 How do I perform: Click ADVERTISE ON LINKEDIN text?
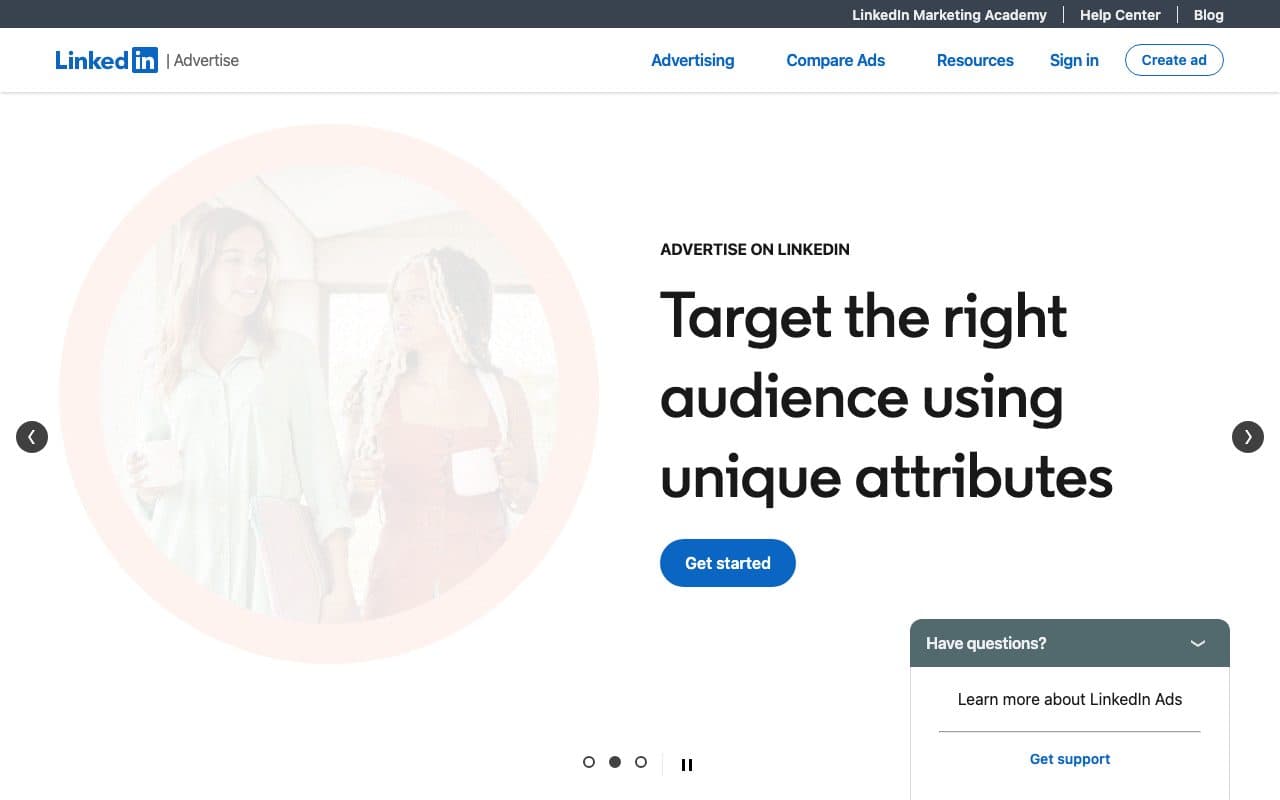755,250
